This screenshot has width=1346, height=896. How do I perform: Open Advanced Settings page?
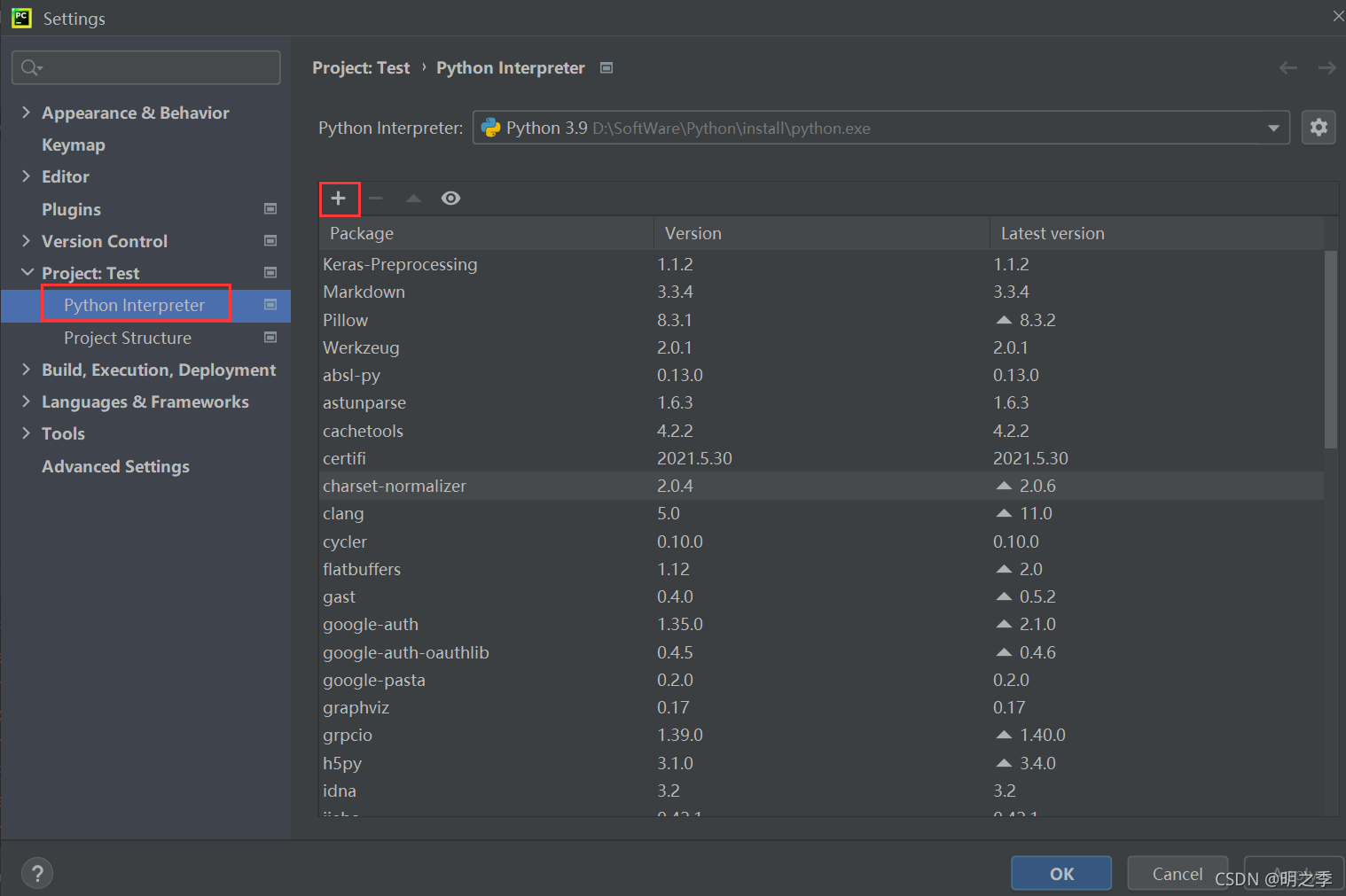[x=115, y=466]
